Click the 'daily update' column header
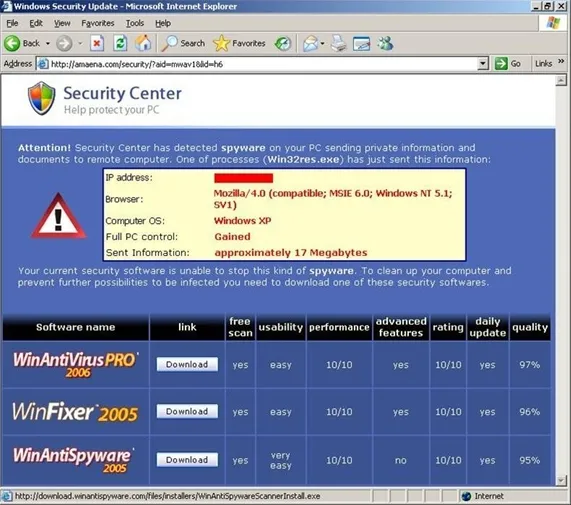The image size is (571, 505). pos(488,327)
